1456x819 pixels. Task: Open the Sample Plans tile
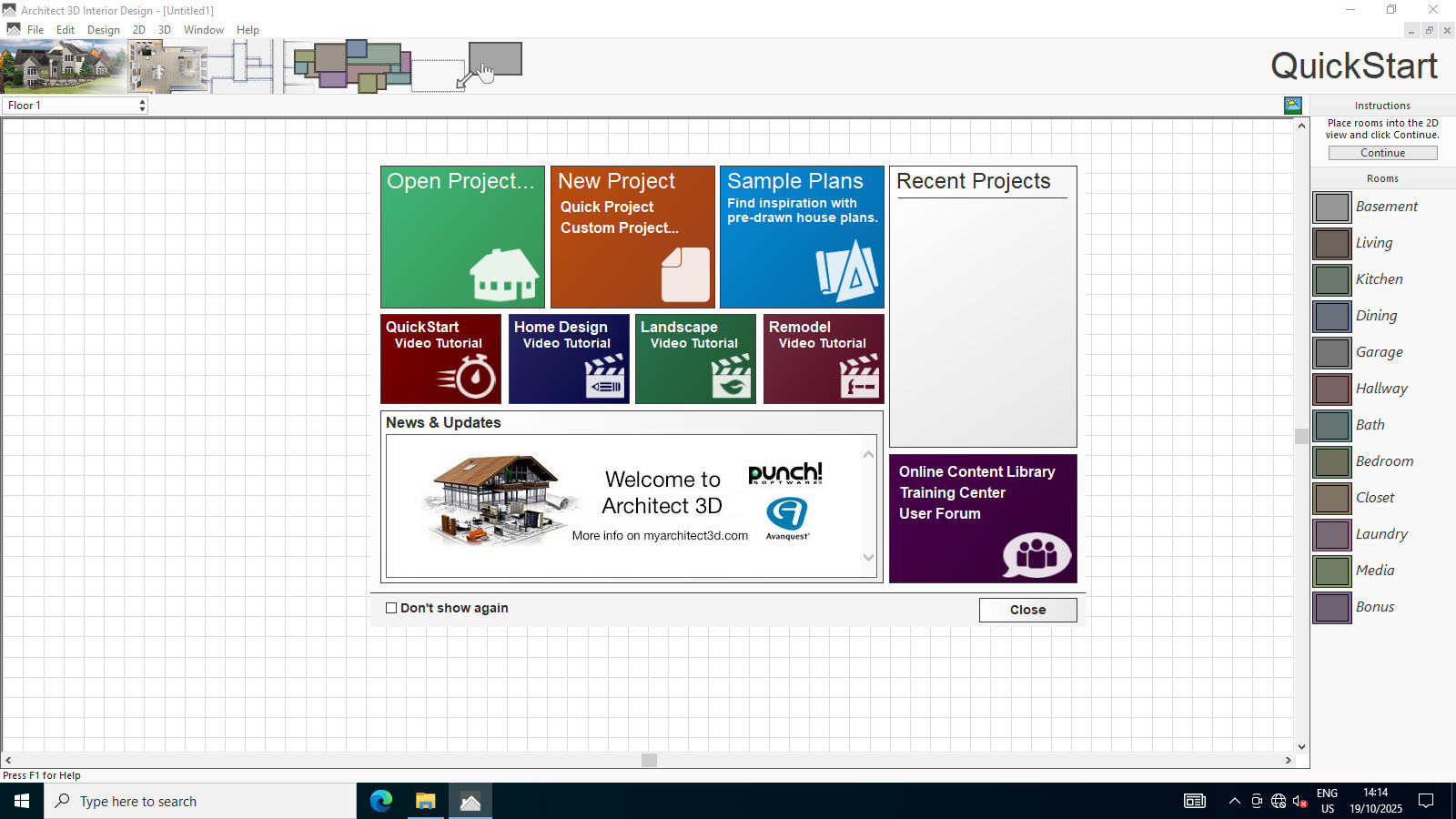(x=802, y=237)
